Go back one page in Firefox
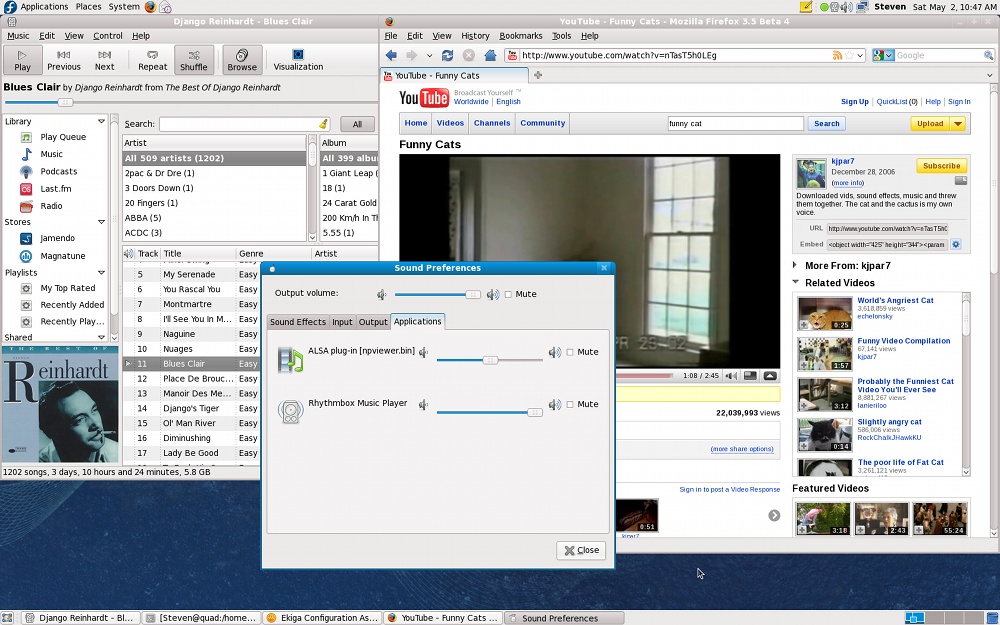 click(392, 55)
